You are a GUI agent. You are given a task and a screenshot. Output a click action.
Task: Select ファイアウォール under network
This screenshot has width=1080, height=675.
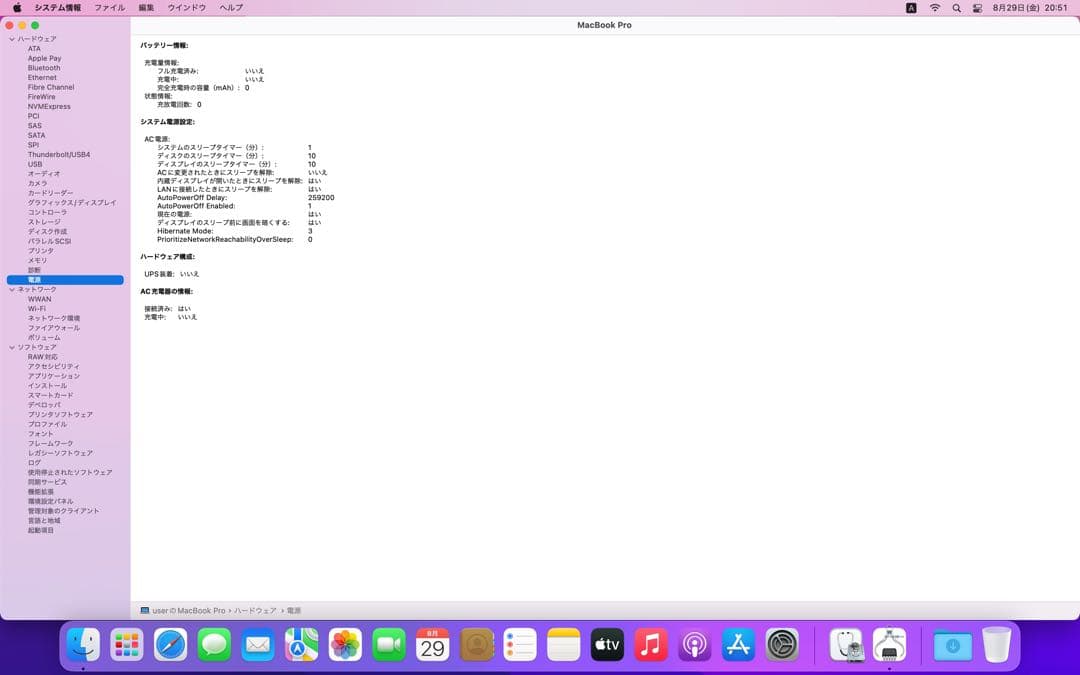point(54,328)
